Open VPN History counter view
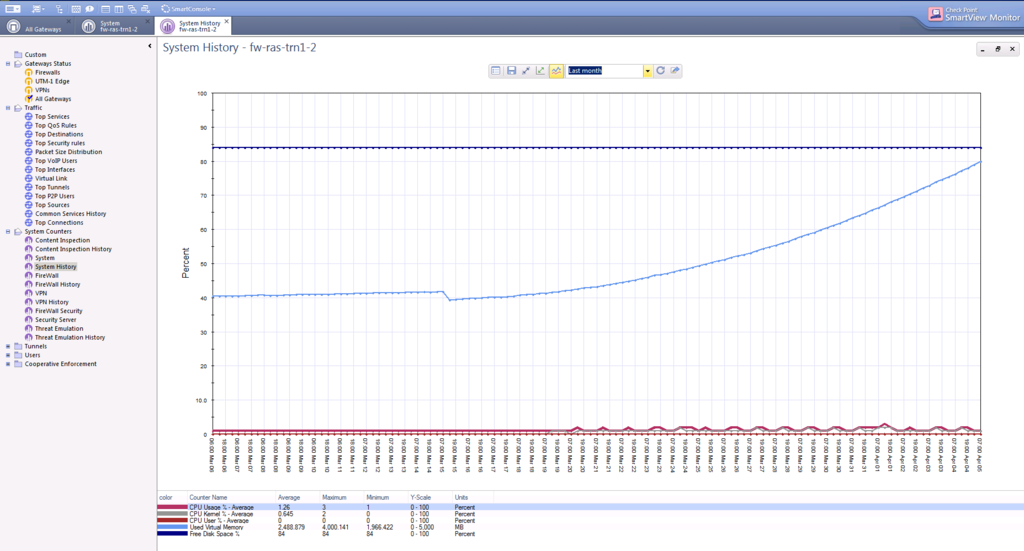Image resolution: width=1024 pixels, height=551 pixels. click(x=52, y=302)
